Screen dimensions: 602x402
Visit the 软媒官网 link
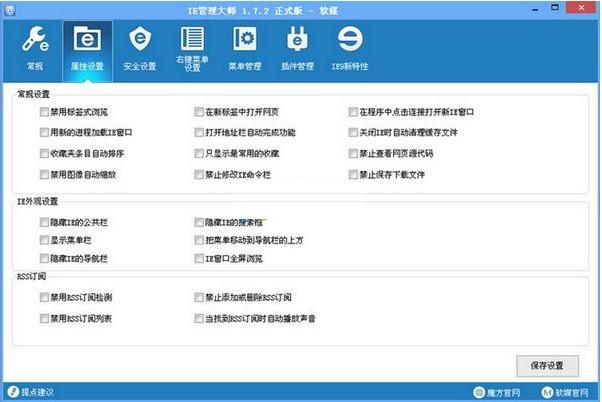pos(572,392)
